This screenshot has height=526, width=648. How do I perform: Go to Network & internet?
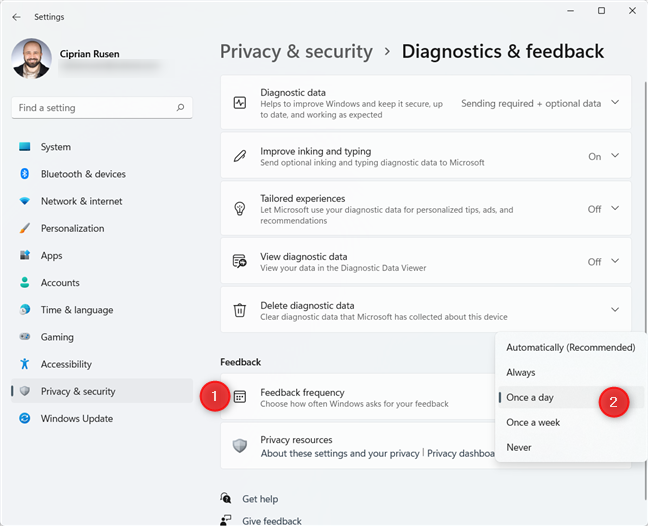pyautogui.click(x=102, y=201)
